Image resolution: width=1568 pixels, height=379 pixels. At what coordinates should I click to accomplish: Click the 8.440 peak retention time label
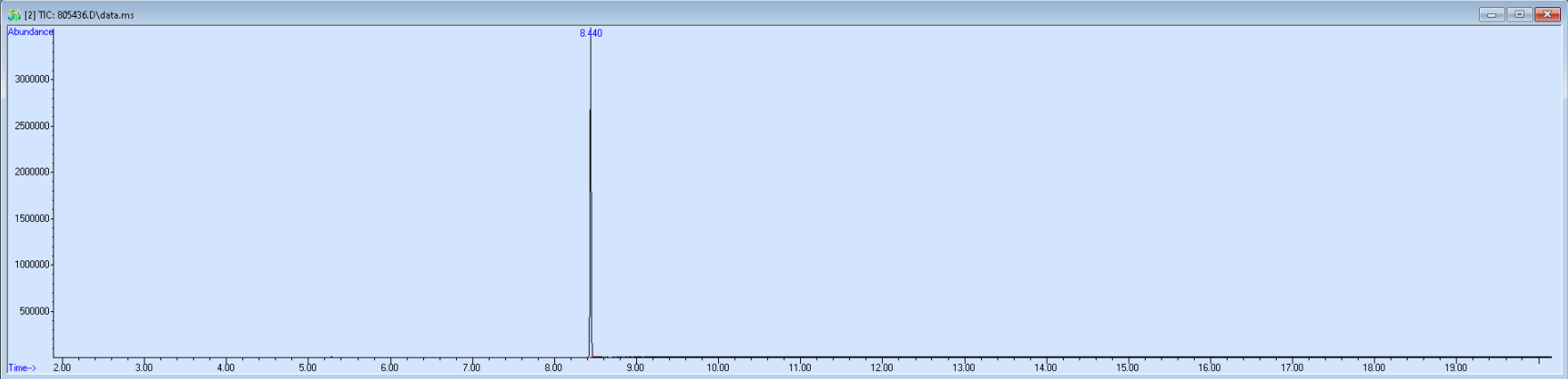[591, 33]
